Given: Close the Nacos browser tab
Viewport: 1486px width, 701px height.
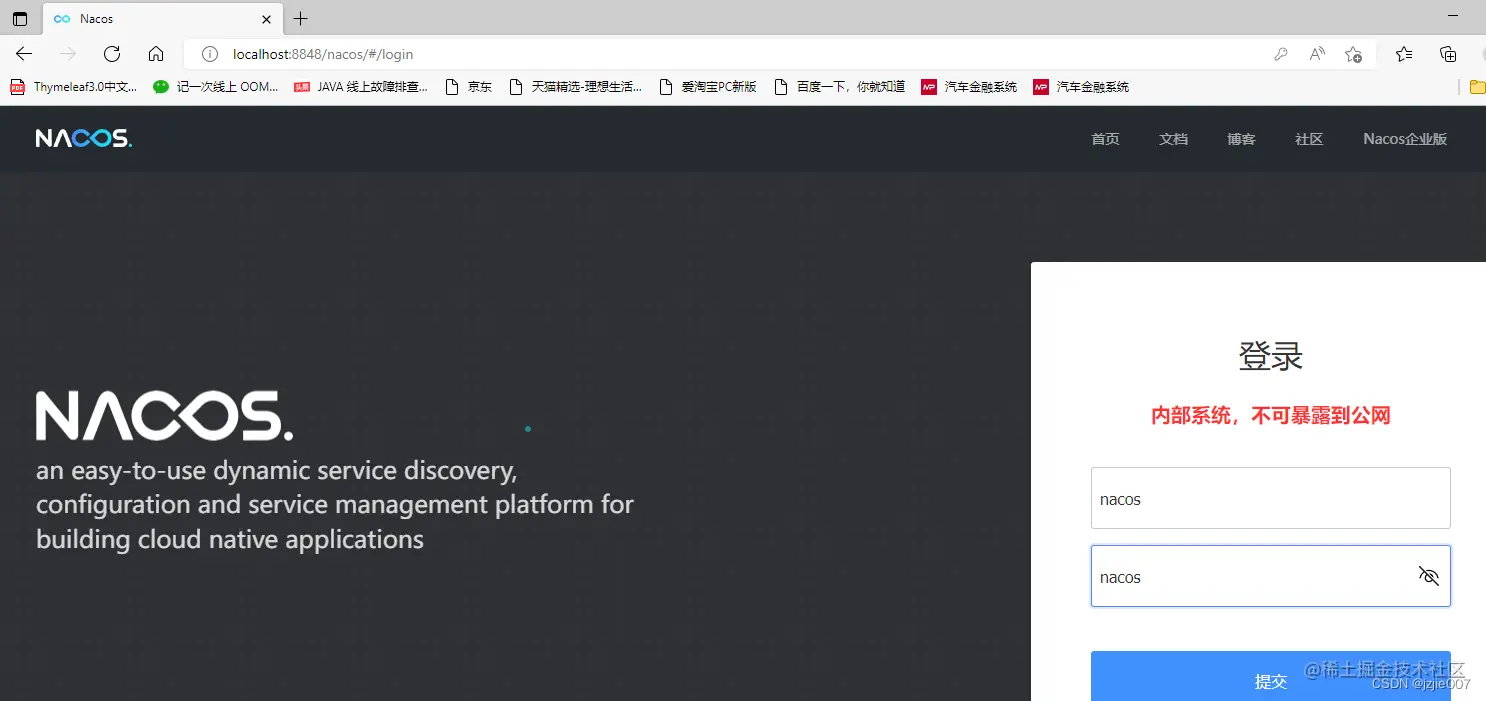Looking at the screenshot, I should tap(267, 19).
